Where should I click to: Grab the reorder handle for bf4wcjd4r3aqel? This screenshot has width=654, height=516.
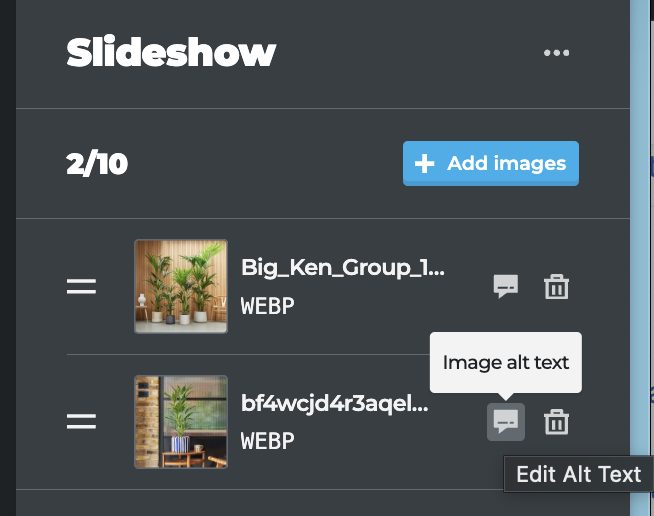pyautogui.click(x=81, y=421)
